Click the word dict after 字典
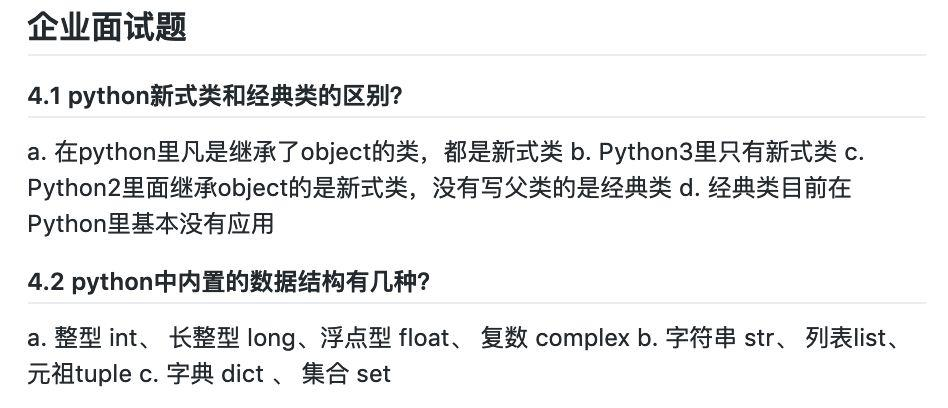The height and width of the screenshot is (408, 948). coord(242,374)
